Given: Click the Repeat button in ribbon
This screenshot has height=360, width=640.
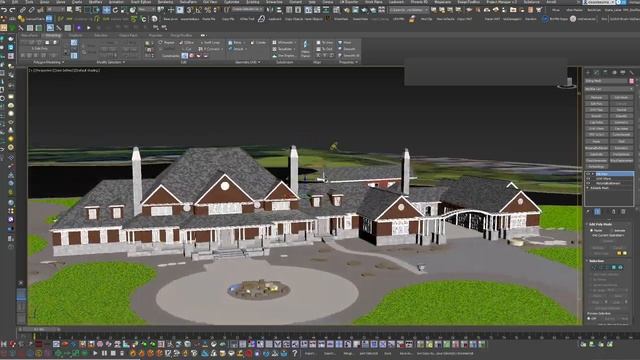Looking at the screenshot, I should click(x=167, y=42).
